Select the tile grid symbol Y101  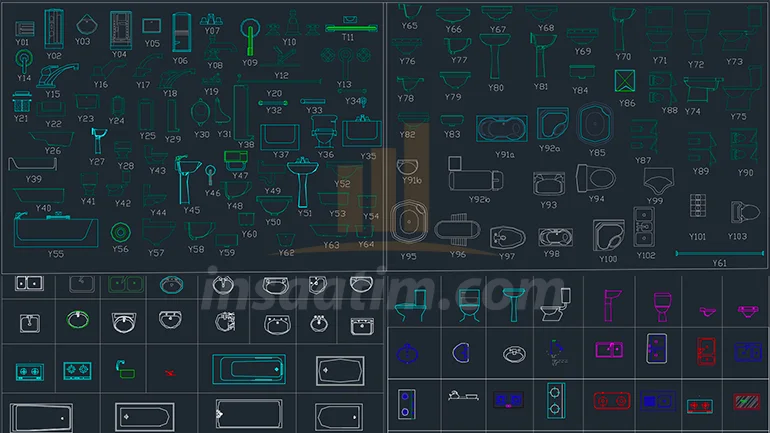tap(697, 205)
